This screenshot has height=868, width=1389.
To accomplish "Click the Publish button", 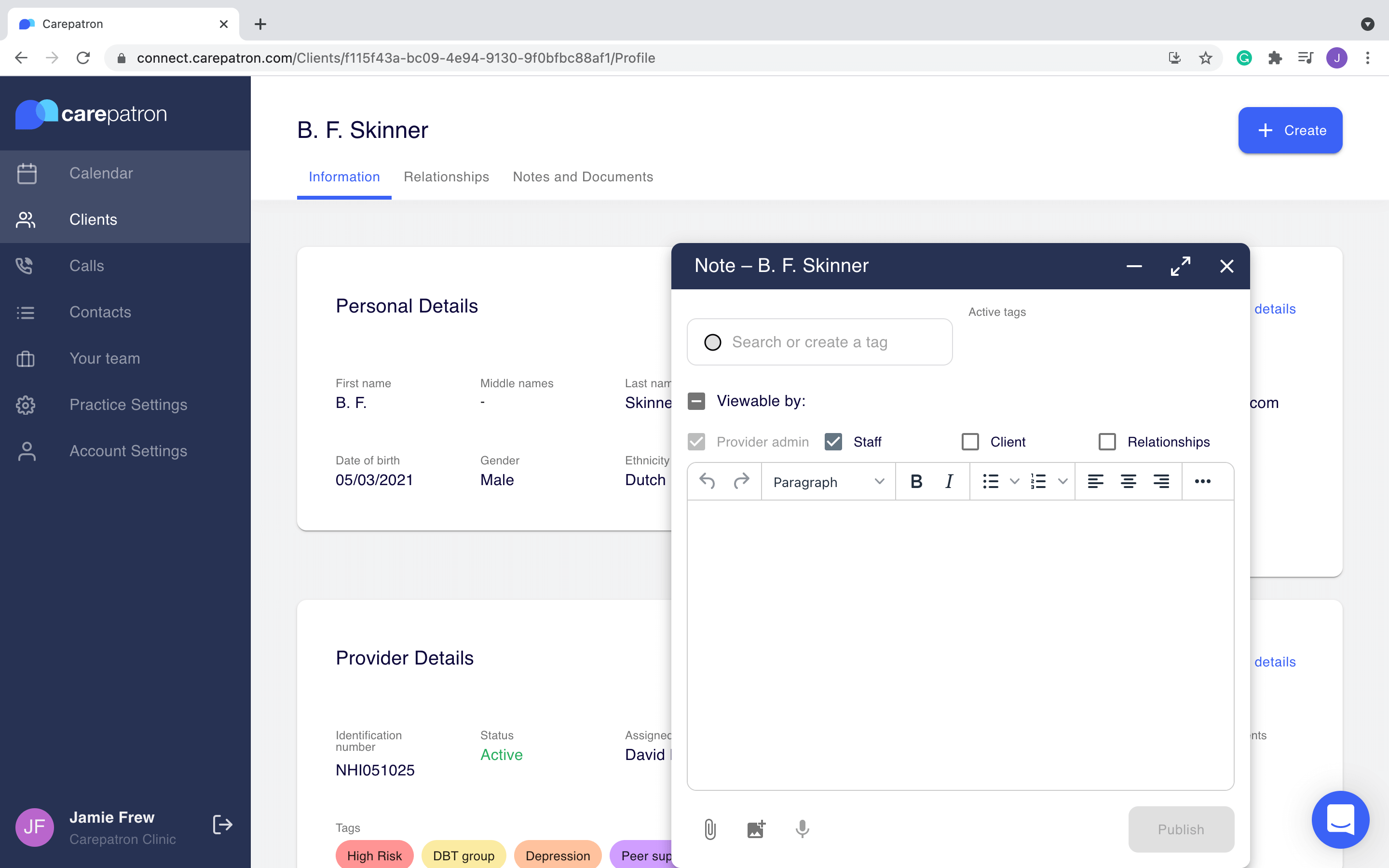I will point(1182,829).
